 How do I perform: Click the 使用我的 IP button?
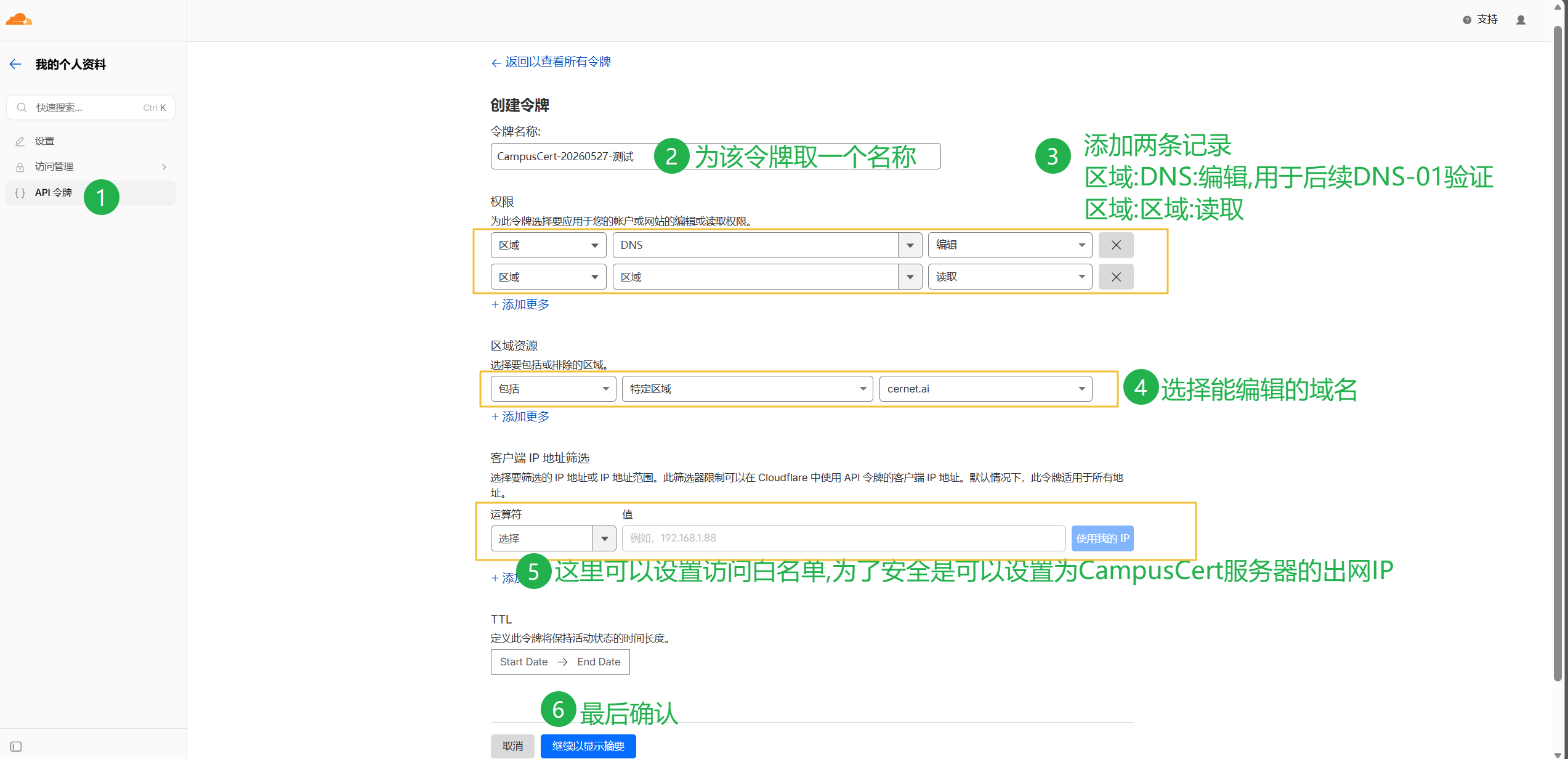point(1102,538)
